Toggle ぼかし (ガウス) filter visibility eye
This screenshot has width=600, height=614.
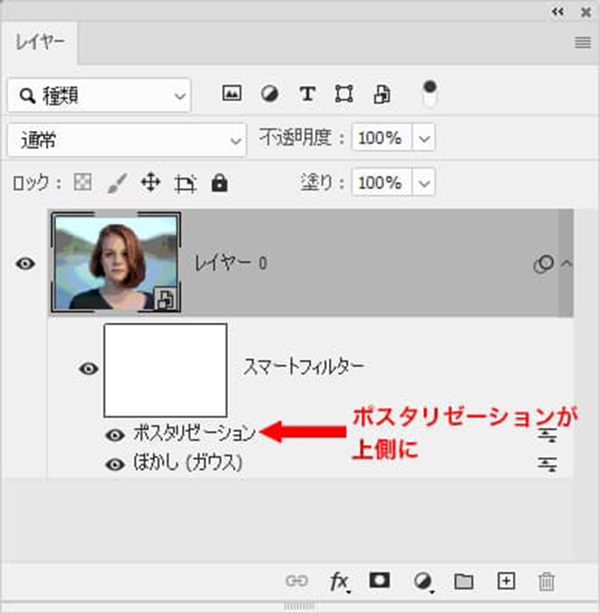(x=115, y=465)
